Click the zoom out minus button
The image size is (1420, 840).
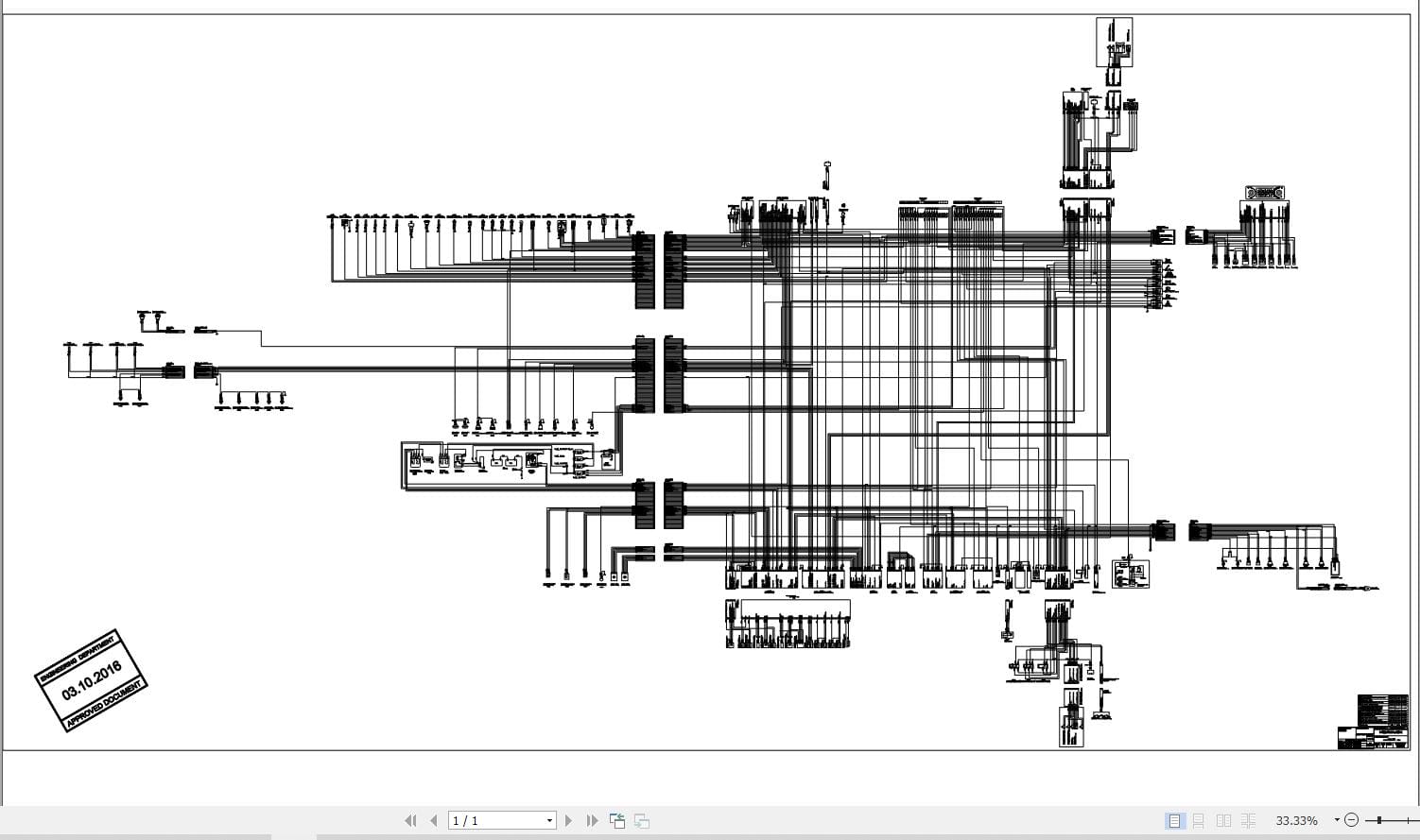click(1352, 820)
